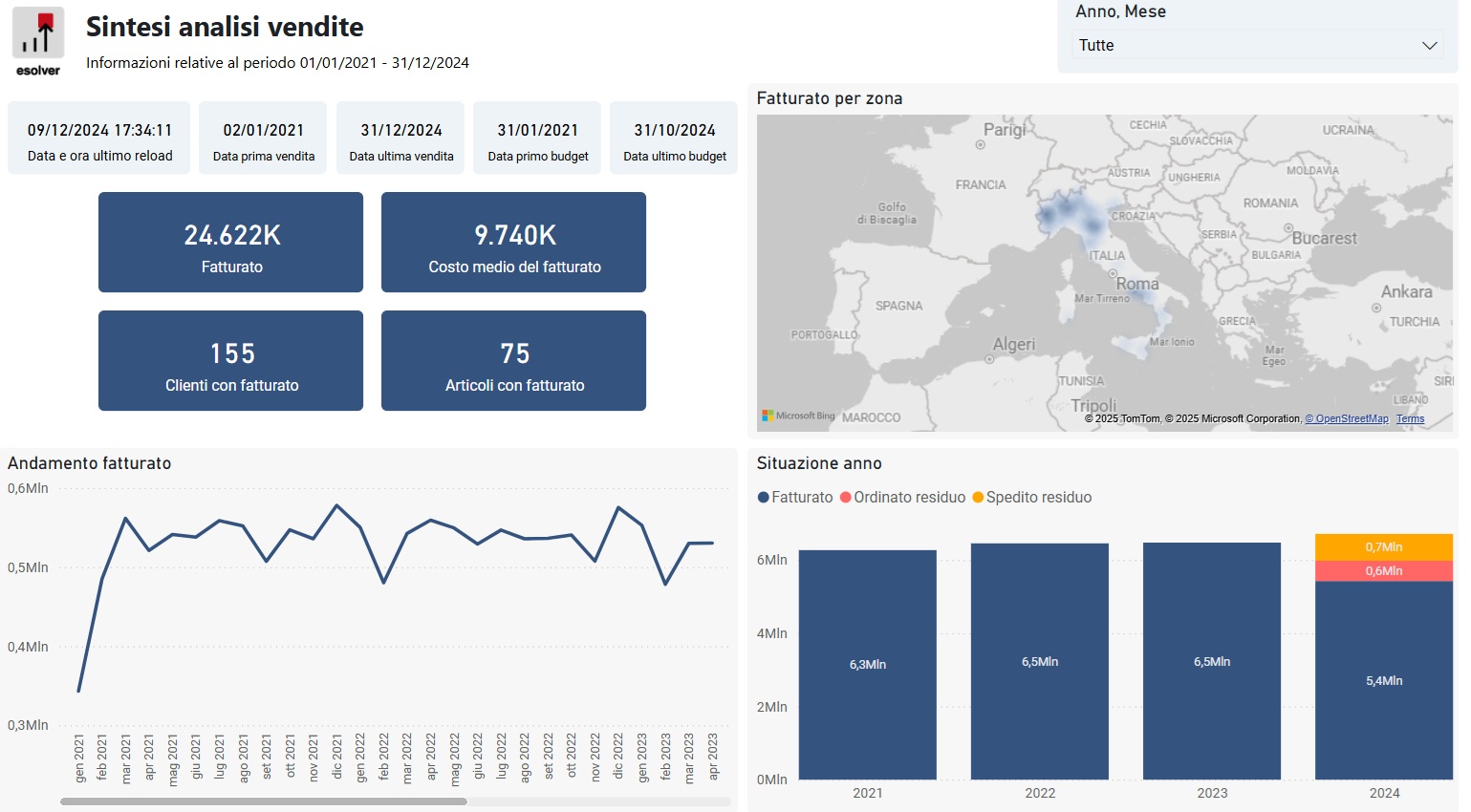Screen dimensions: 1471x812
Task: Click the Andamento fatturato chart title
Action: tap(90, 463)
